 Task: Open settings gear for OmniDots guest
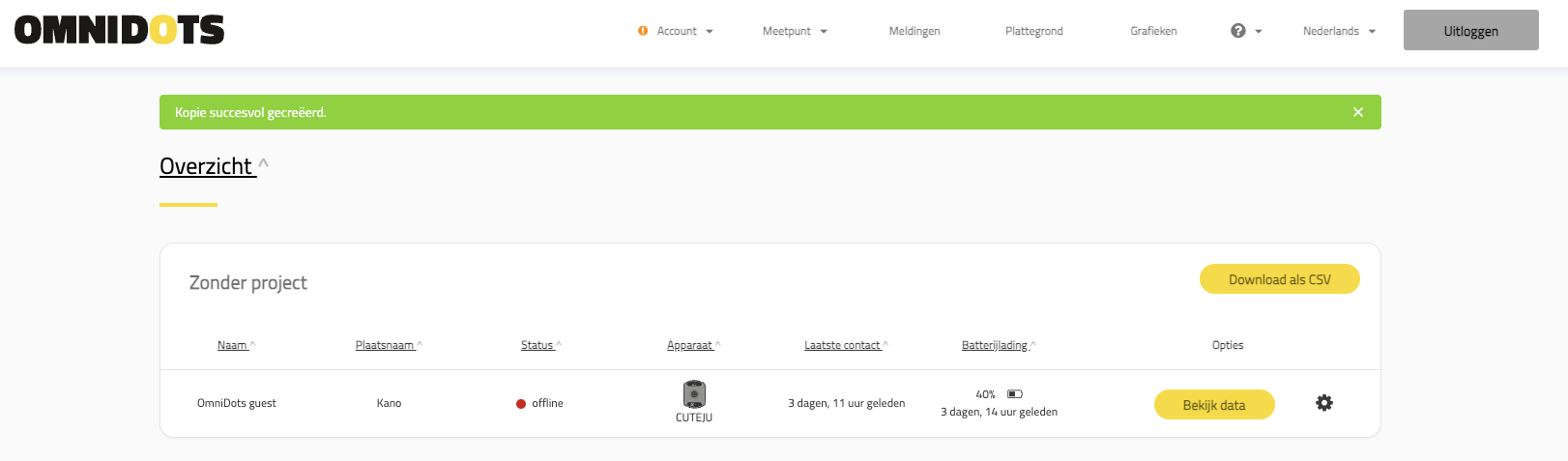pyautogui.click(x=1324, y=403)
